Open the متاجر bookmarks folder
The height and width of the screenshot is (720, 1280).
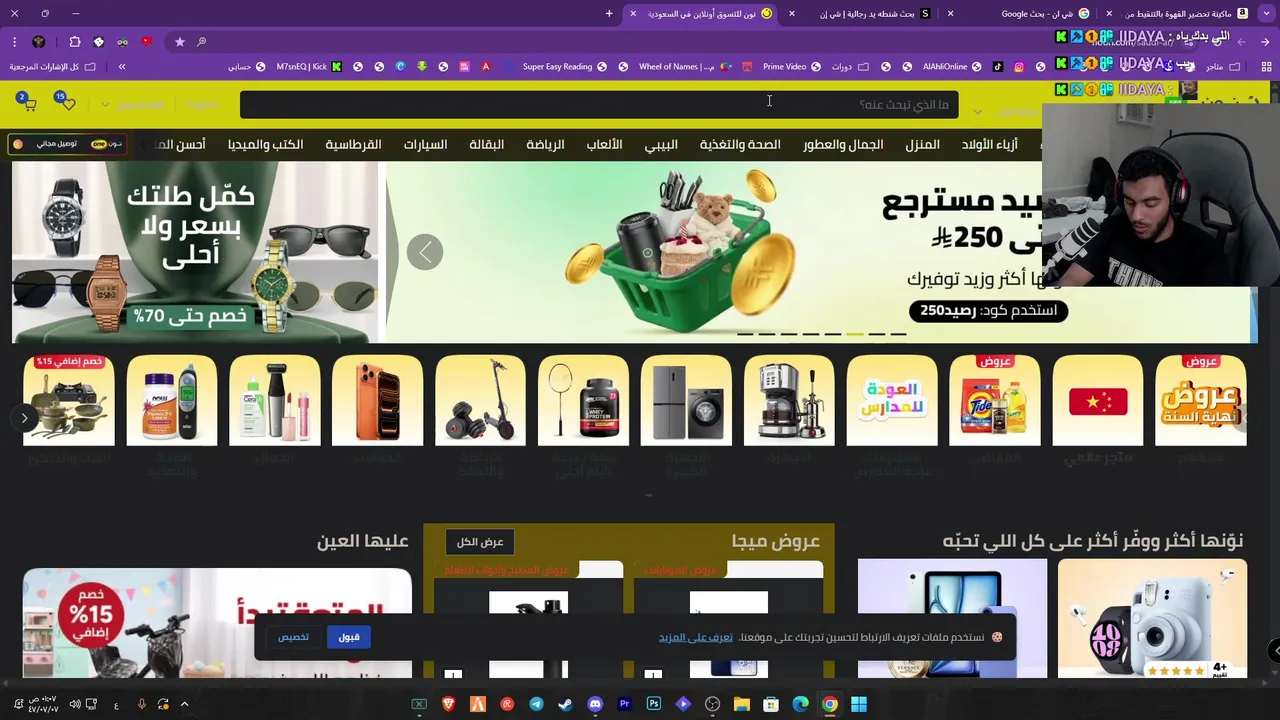coord(1223,67)
